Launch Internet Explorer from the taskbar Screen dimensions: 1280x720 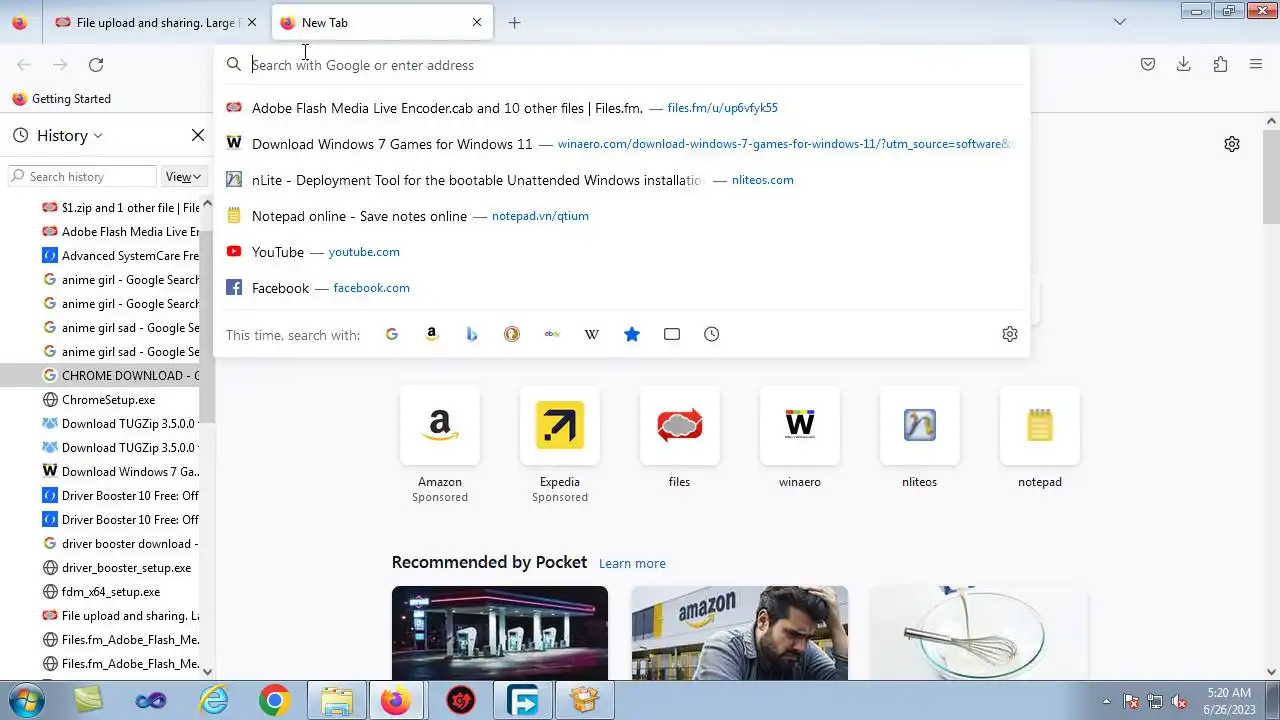(x=214, y=701)
